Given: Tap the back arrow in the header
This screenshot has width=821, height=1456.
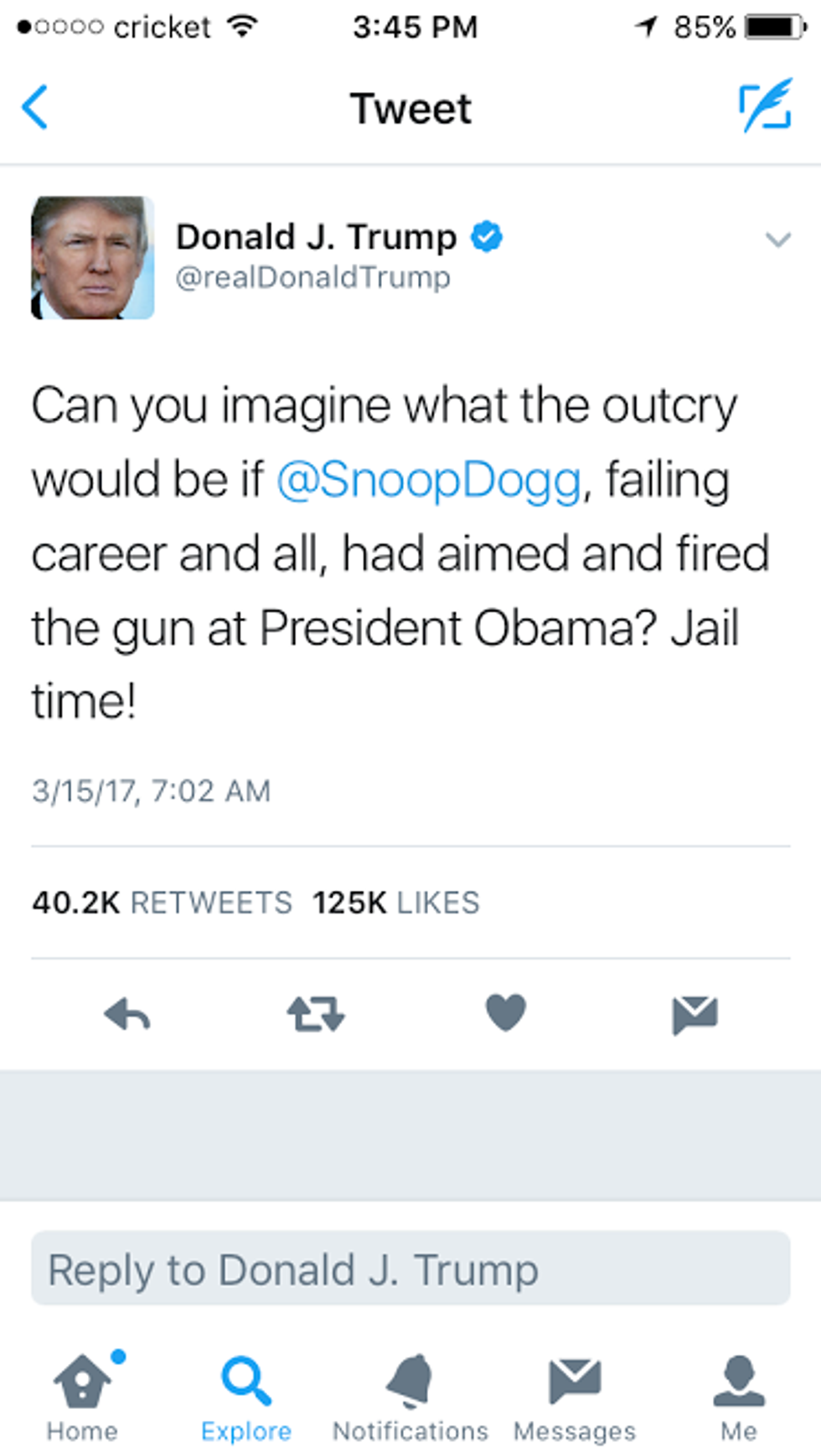Looking at the screenshot, I should tap(35, 107).
